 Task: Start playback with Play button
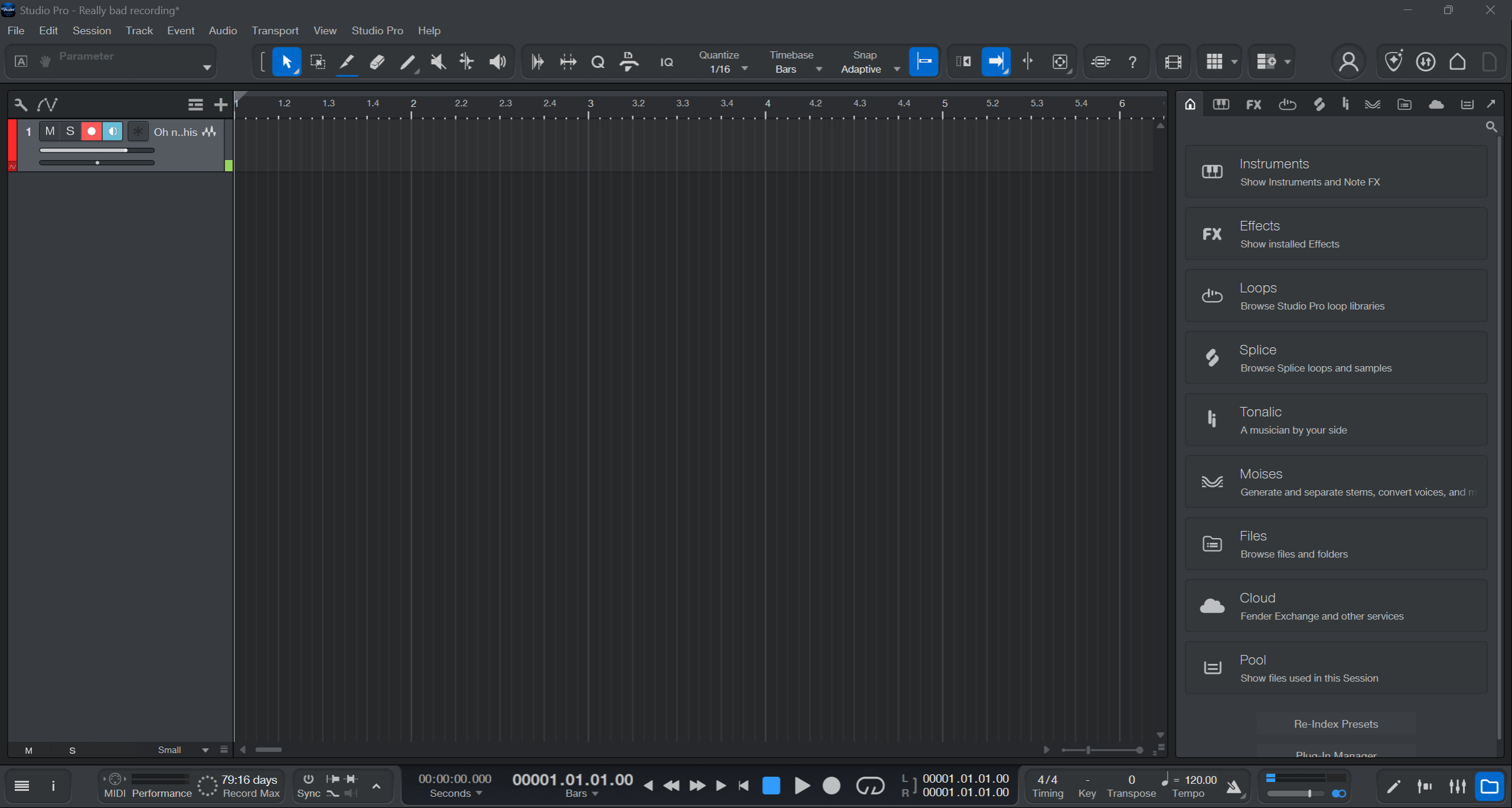click(x=801, y=786)
